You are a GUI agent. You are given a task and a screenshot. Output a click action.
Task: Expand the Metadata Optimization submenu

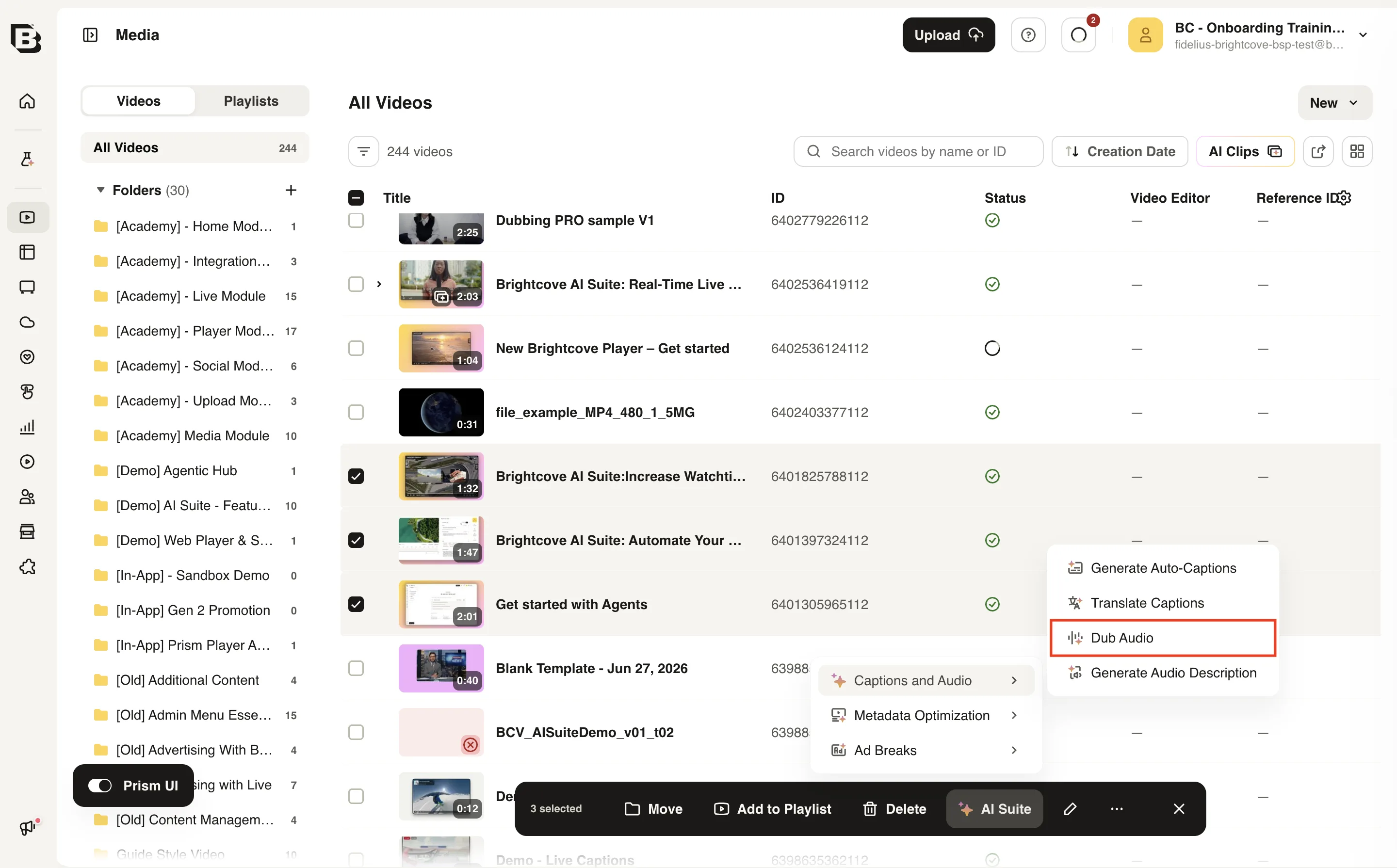[x=926, y=715]
